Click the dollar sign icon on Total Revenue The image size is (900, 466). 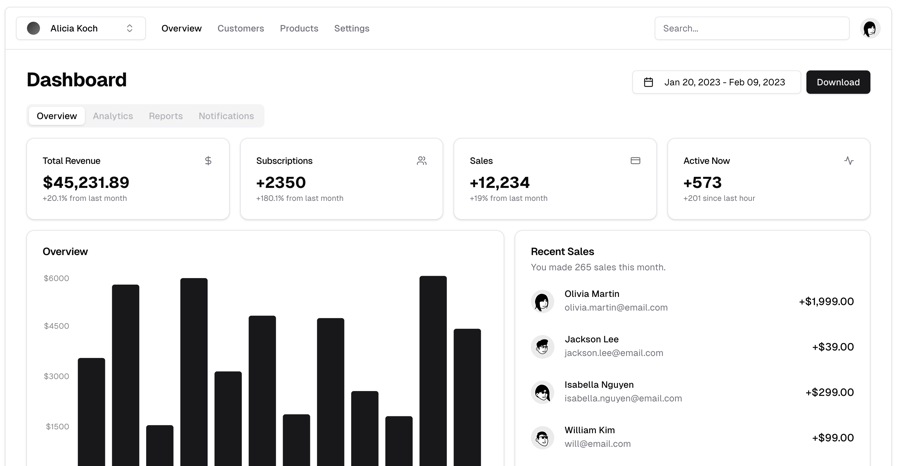[x=208, y=161]
